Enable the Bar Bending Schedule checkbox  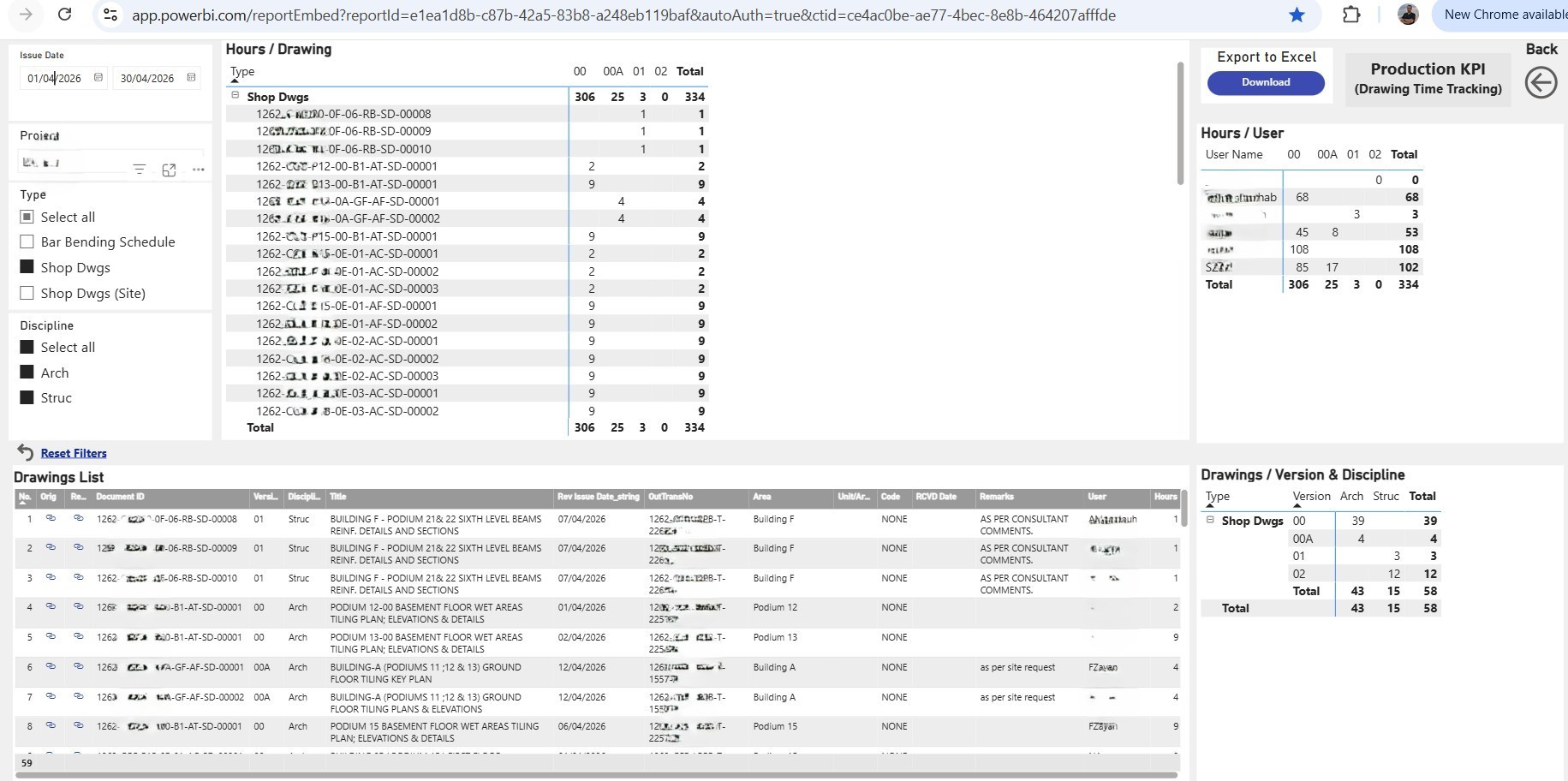[26, 241]
